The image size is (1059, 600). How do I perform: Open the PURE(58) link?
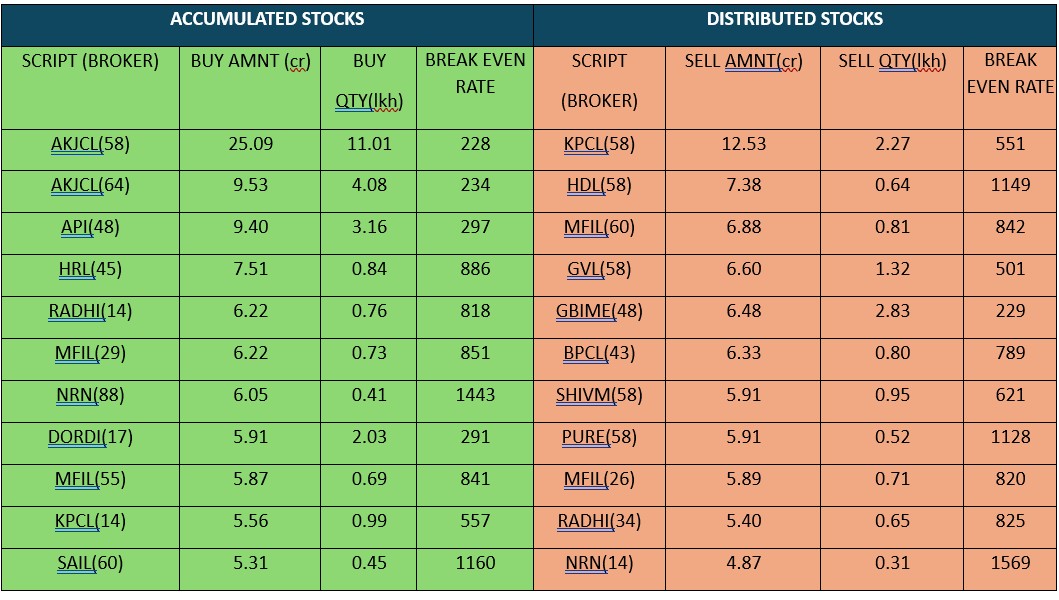pyautogui.click(x=599, y=438)
